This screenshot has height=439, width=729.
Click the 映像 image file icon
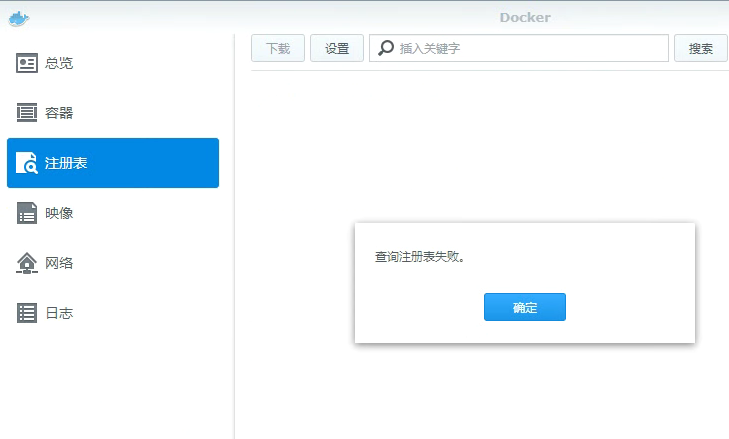[x=27, y=213]
